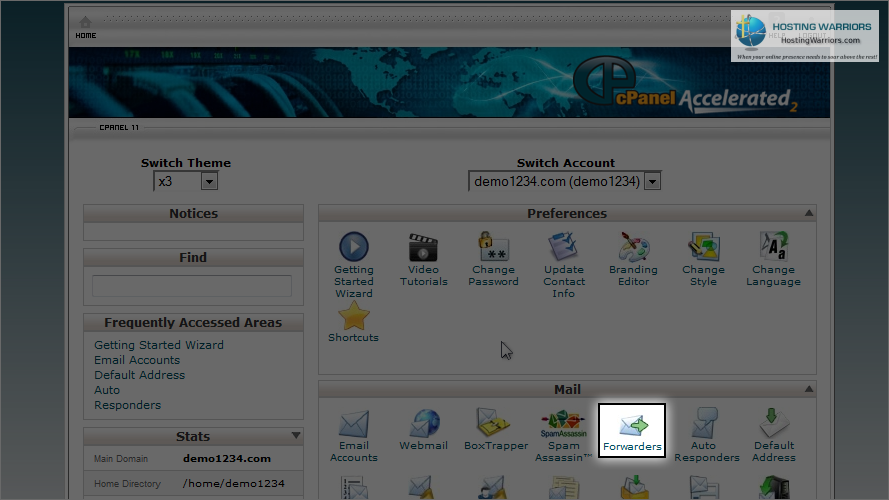Image resolution: width=889 pixels, height=500 pixels.
Task: Follow Email Accounts link in Frequently Accessed Areas
Action: coord(137,360)
